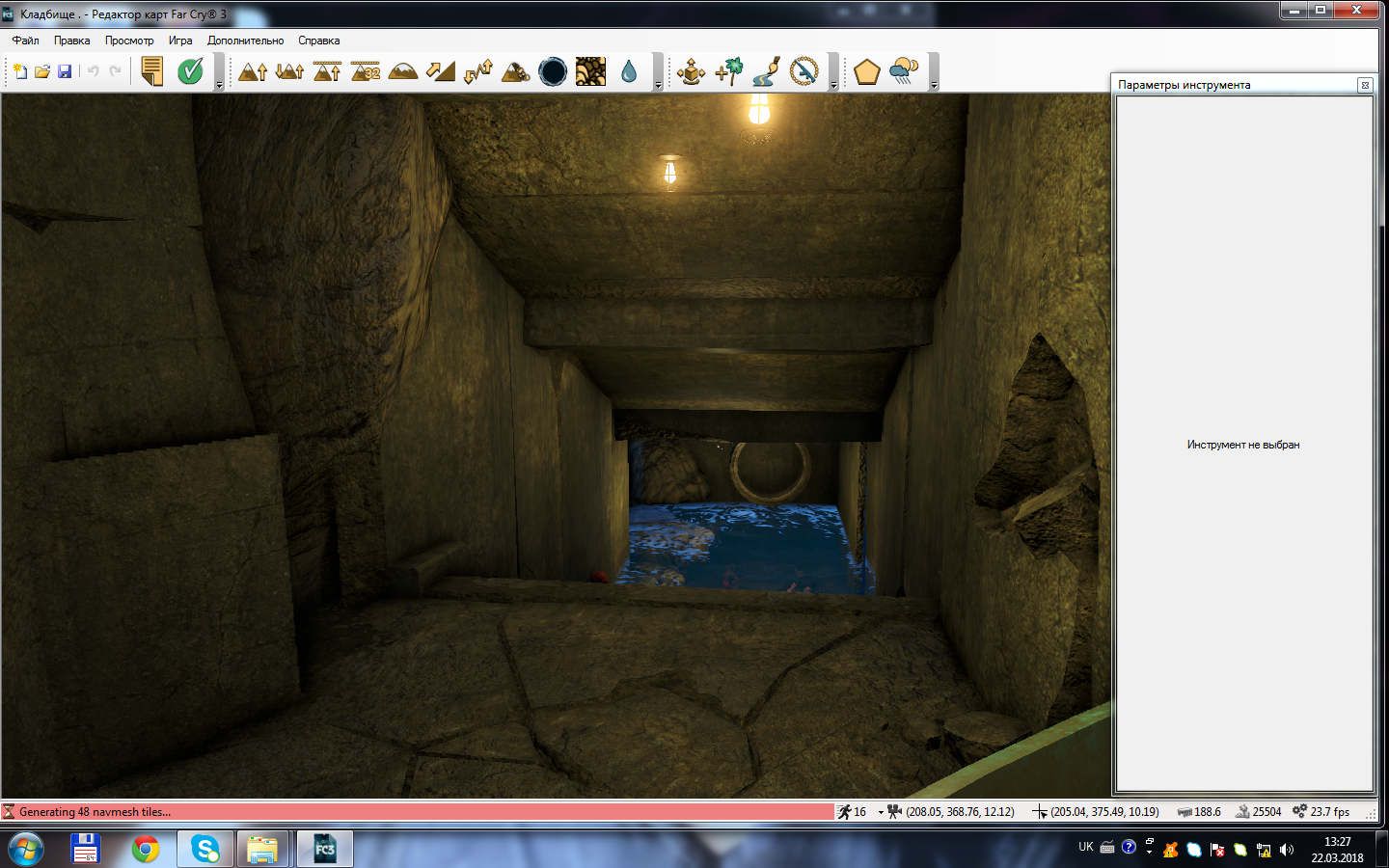Select the terrain erosion tool
1389x868 pixels.
click(515, 71)
